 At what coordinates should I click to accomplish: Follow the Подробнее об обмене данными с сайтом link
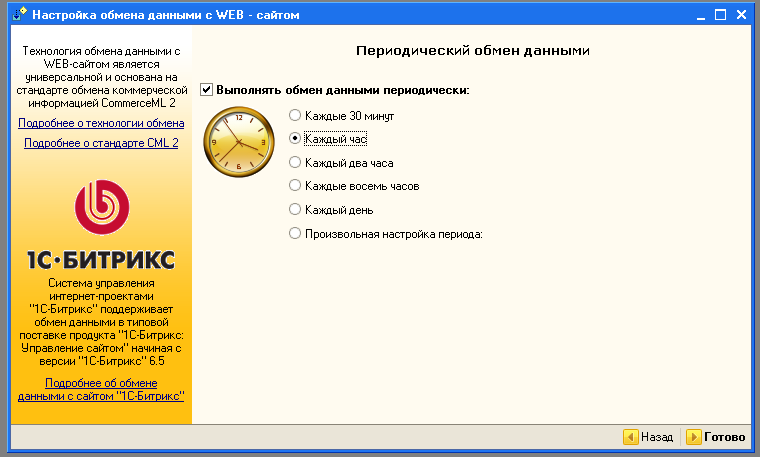coord(101,389)
